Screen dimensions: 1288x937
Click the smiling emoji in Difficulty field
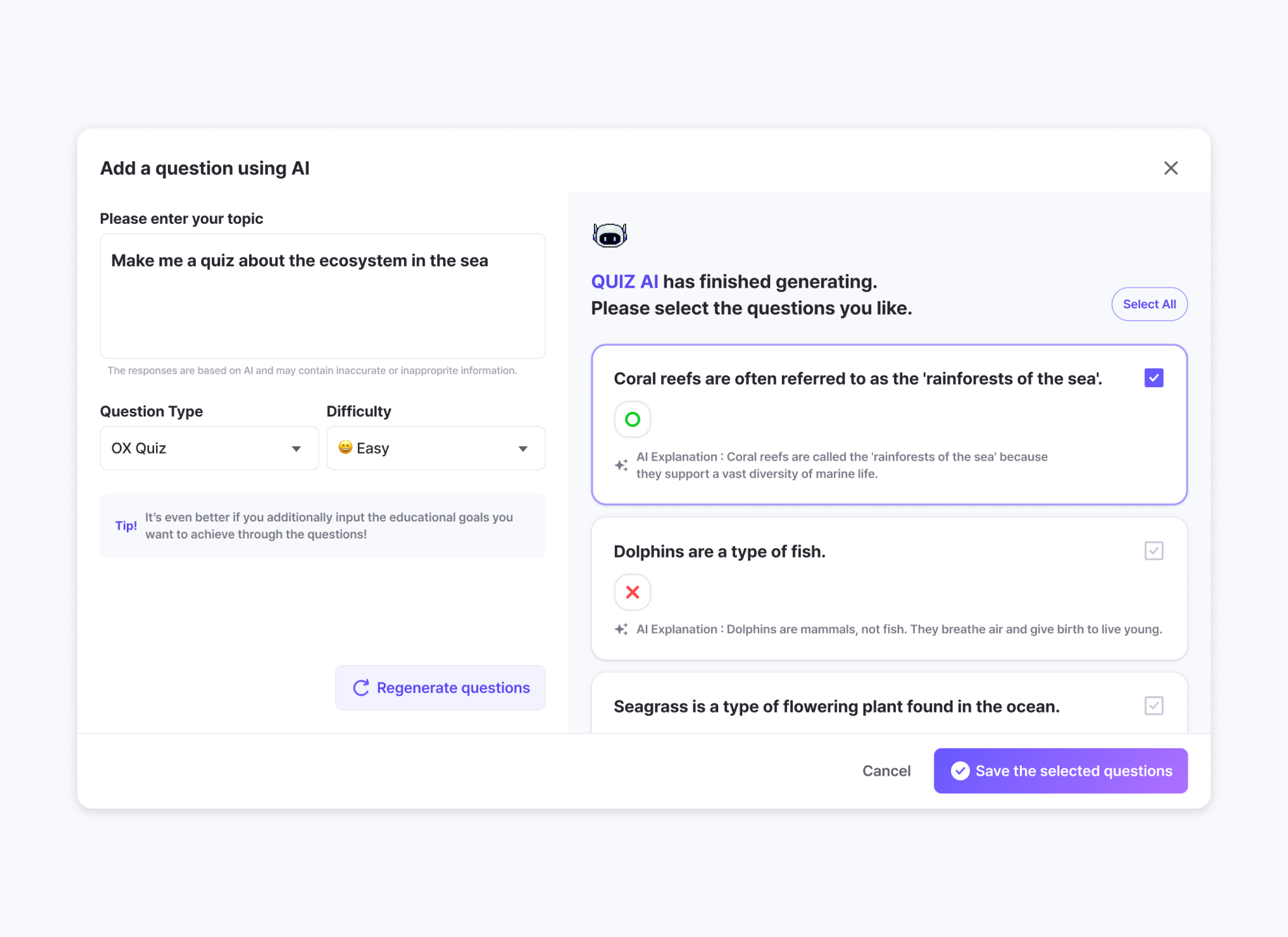pos(345,448)
